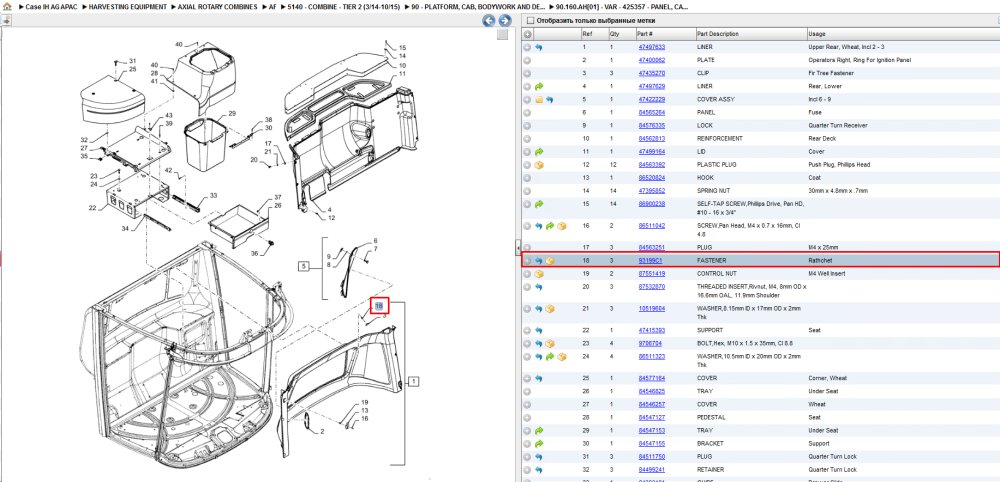1000x482 pixels.
Task: Click the add-all plus icon in table header
Action: point(527,34)
